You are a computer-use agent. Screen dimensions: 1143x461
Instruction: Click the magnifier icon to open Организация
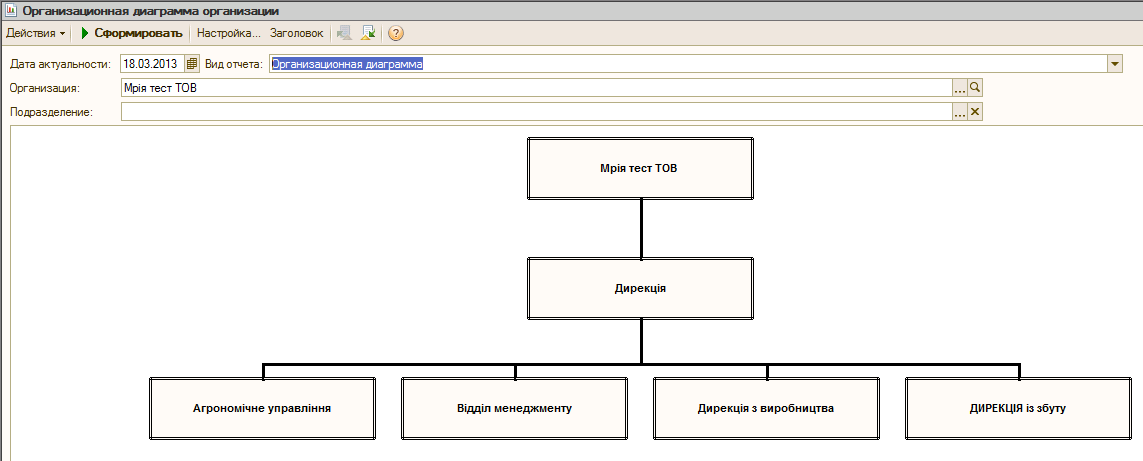975,88
